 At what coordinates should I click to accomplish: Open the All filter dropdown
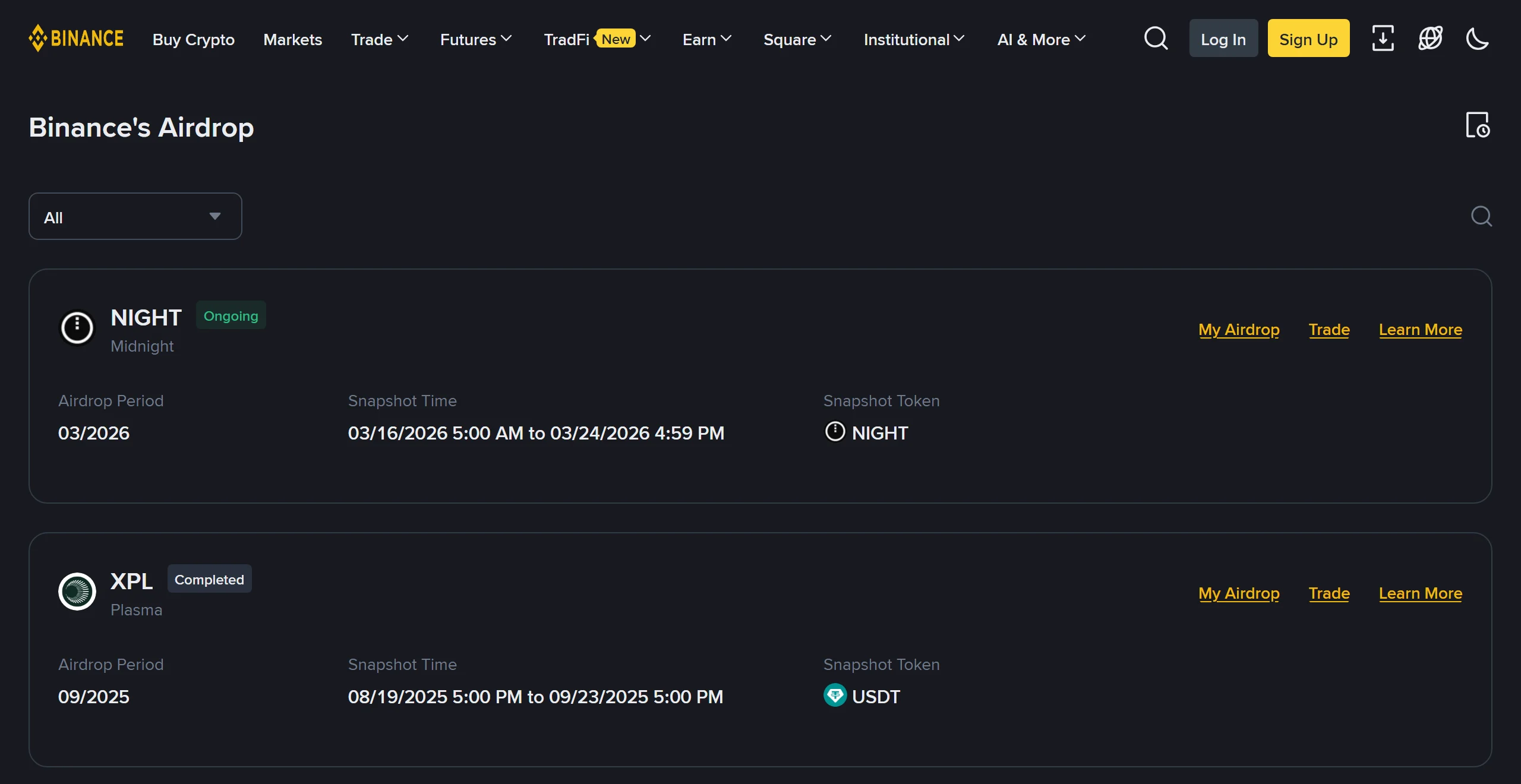tap(135, 217)
